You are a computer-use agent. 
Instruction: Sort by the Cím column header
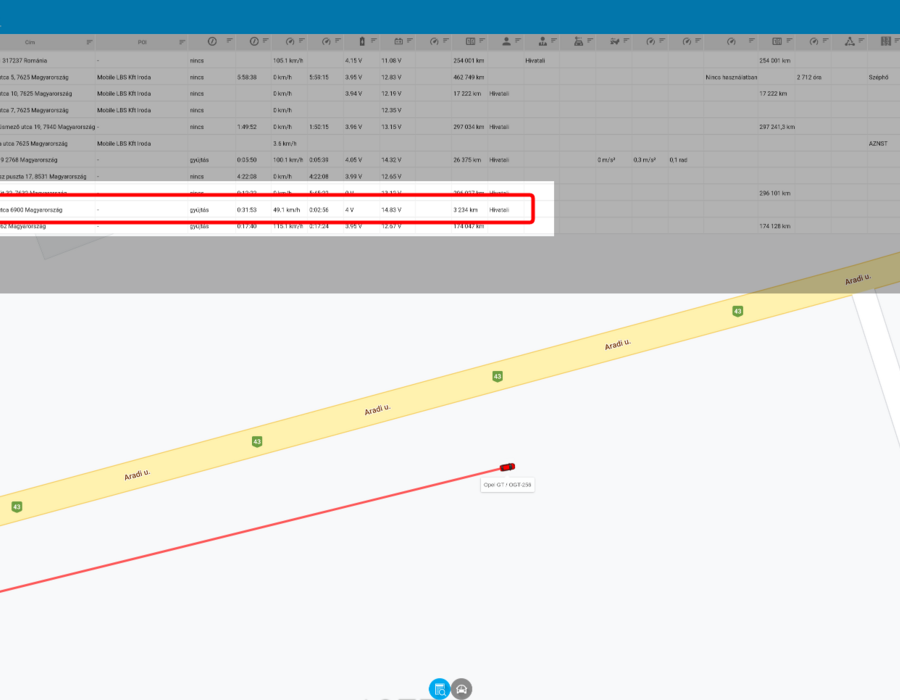coord(30,42)
